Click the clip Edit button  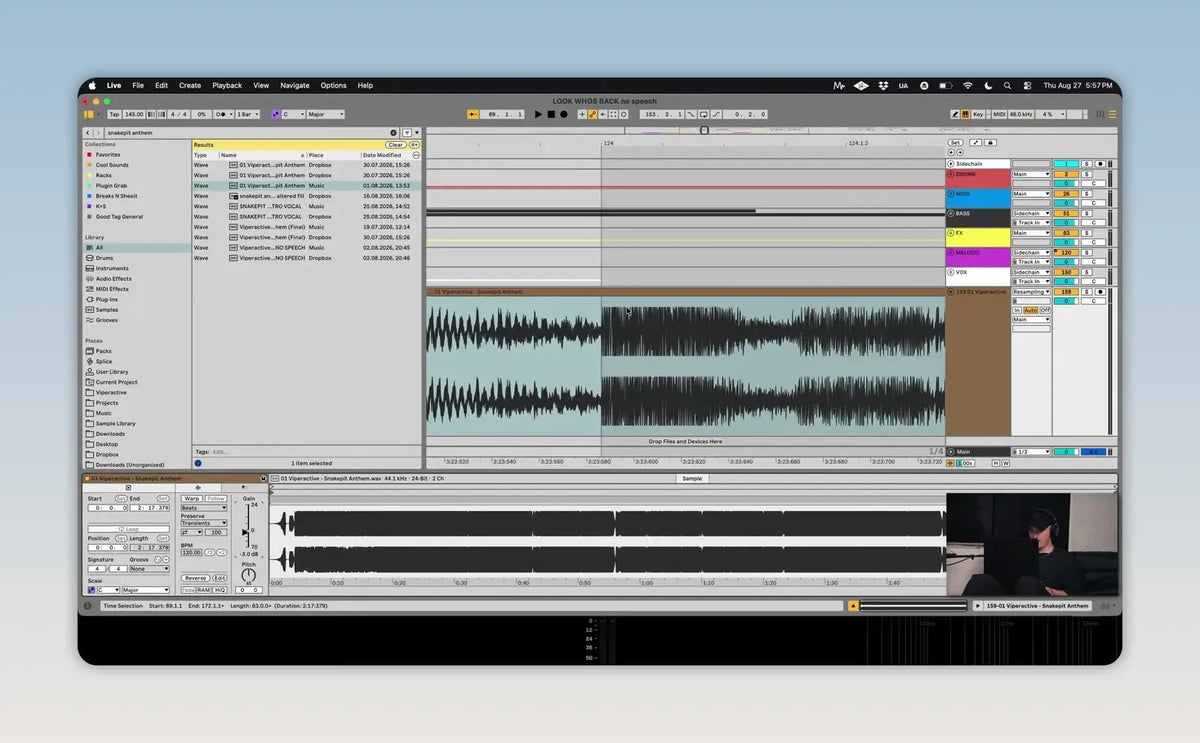click(219, 578)
